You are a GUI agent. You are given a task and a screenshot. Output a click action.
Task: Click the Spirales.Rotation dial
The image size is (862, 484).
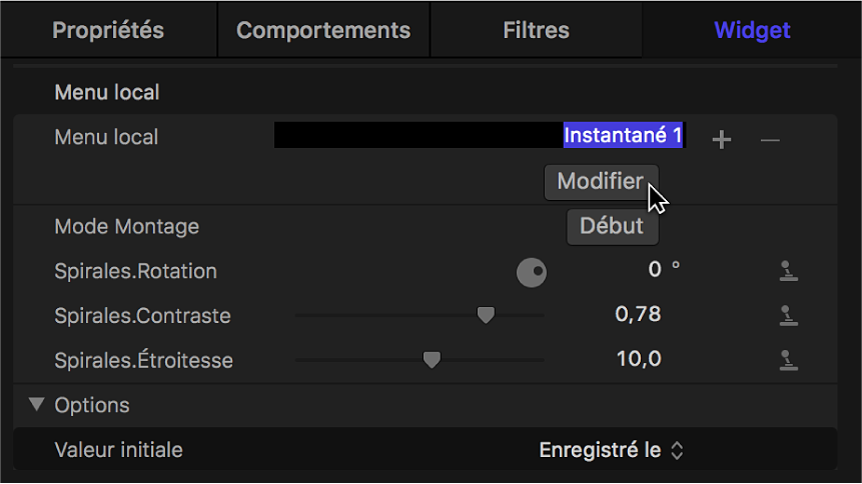[531, 272]
